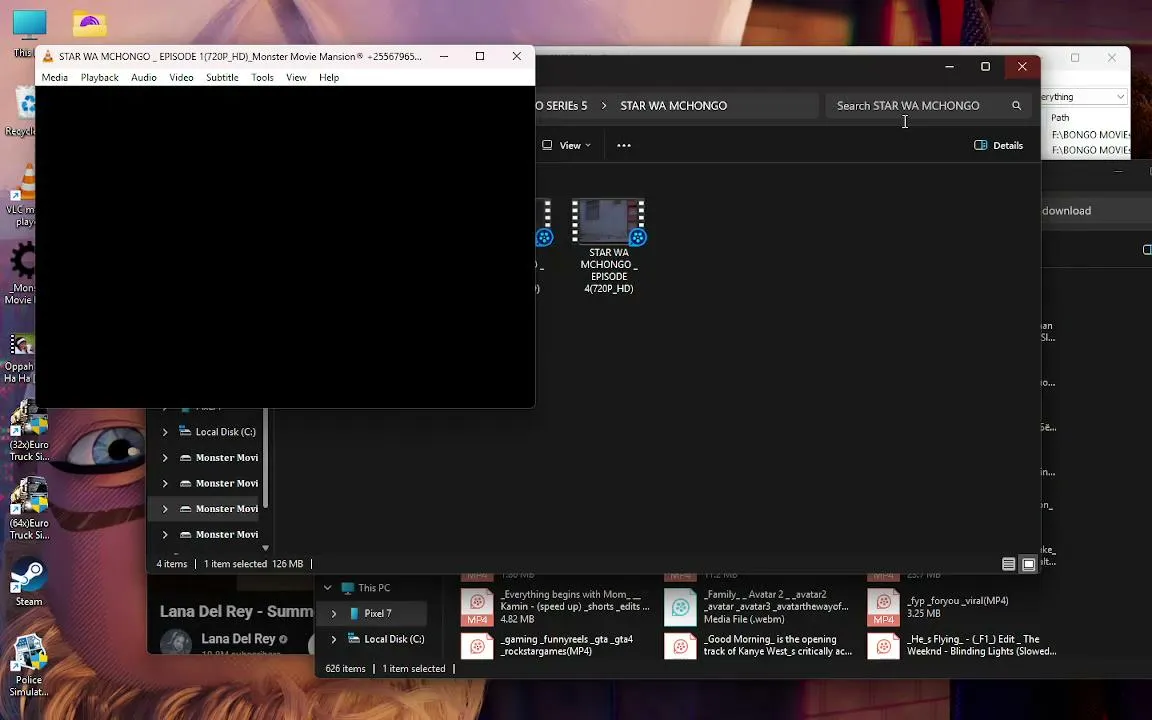The width and height of the screenshot is (1152, 720).
Task: Click '_fyp _foryou _viral(MP4)' file name
Action: pyautogui.click(x=957, y=601)
